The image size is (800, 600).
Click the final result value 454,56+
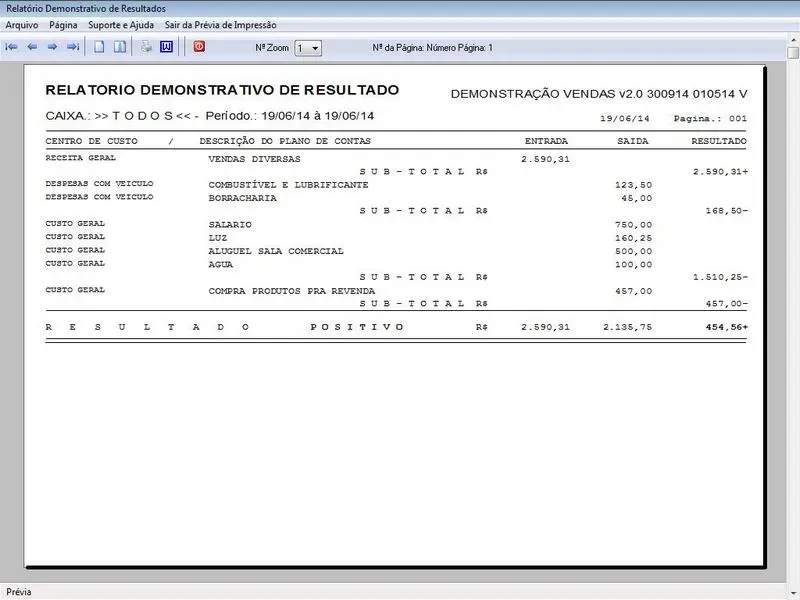pyautogui.click(x=725, y=327)
